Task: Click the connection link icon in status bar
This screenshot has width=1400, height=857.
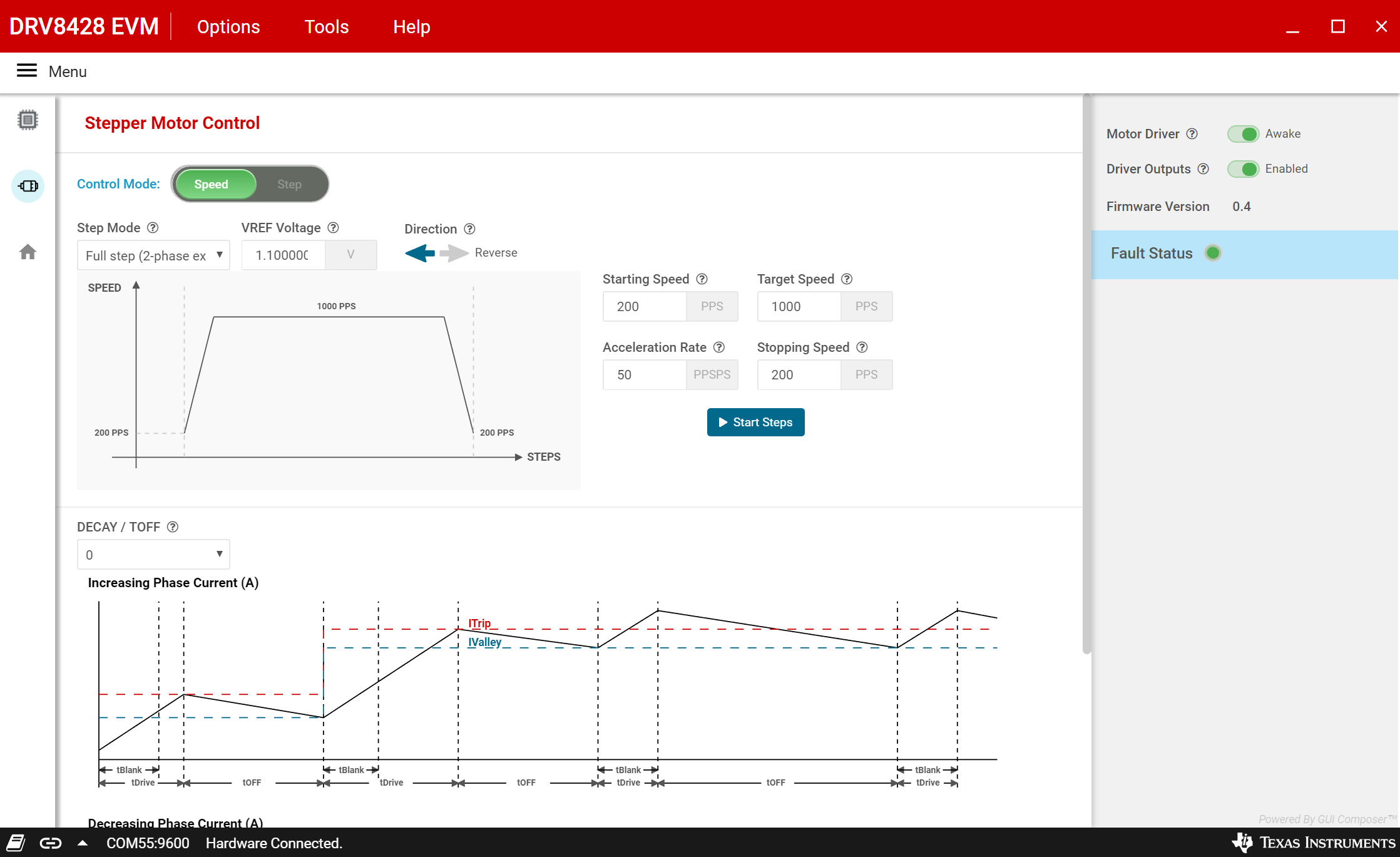Action: coord(51,843)
